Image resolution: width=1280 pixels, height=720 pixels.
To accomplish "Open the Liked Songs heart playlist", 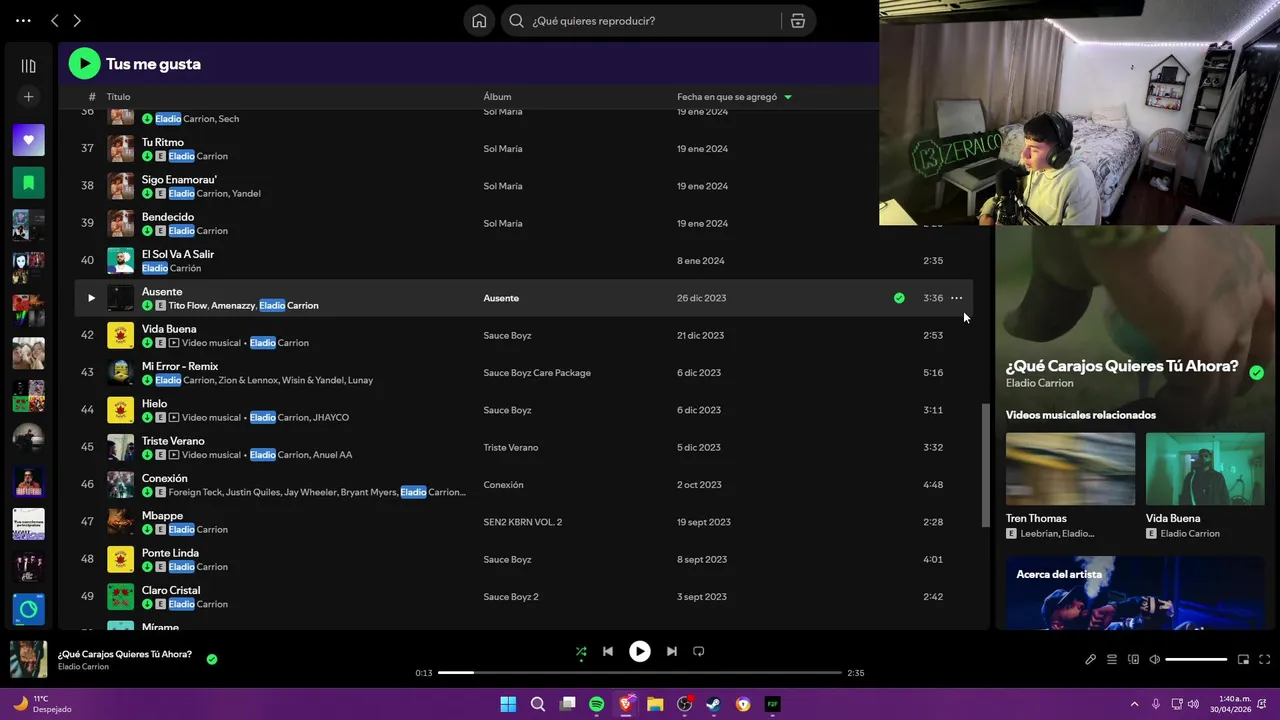I will (28, 140).
